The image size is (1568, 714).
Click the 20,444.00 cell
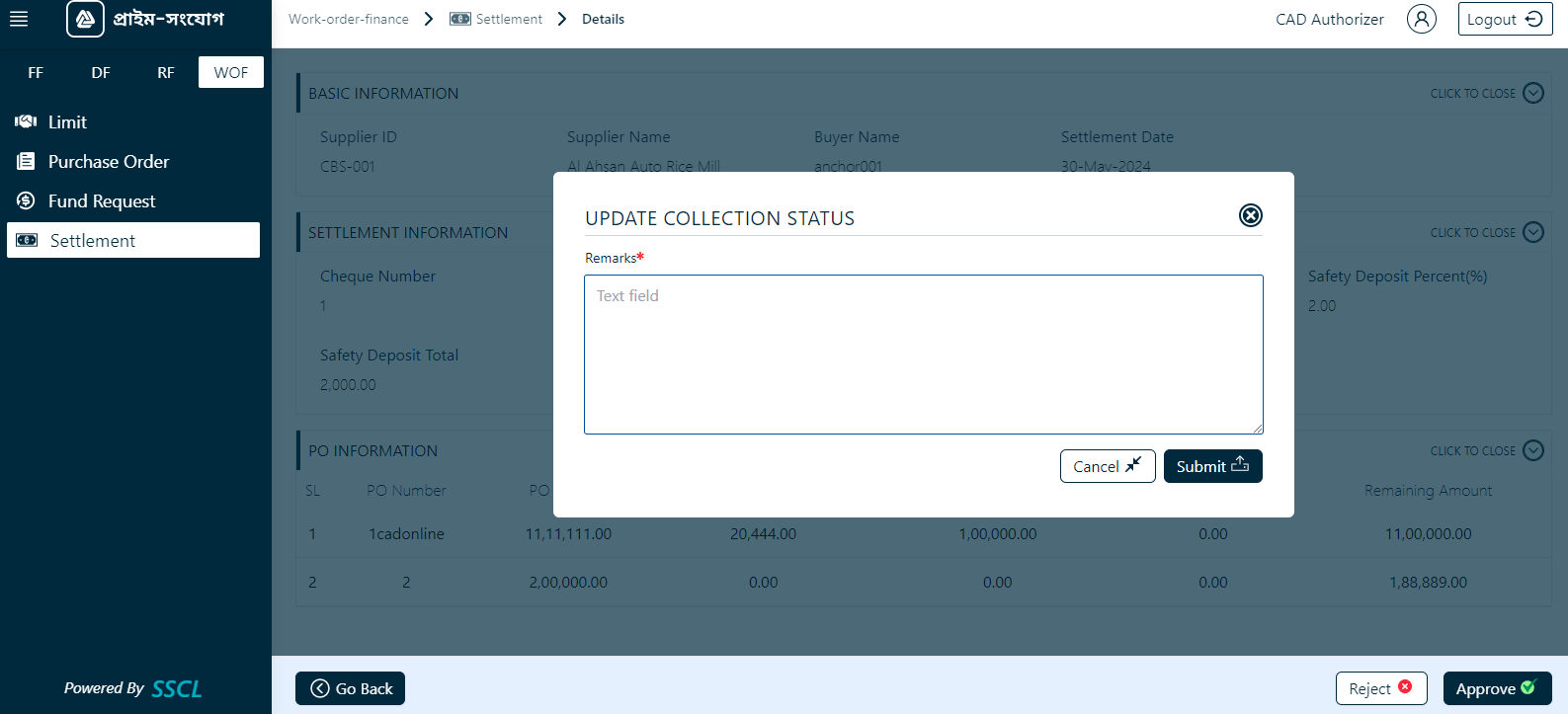[x=763, y=533]
